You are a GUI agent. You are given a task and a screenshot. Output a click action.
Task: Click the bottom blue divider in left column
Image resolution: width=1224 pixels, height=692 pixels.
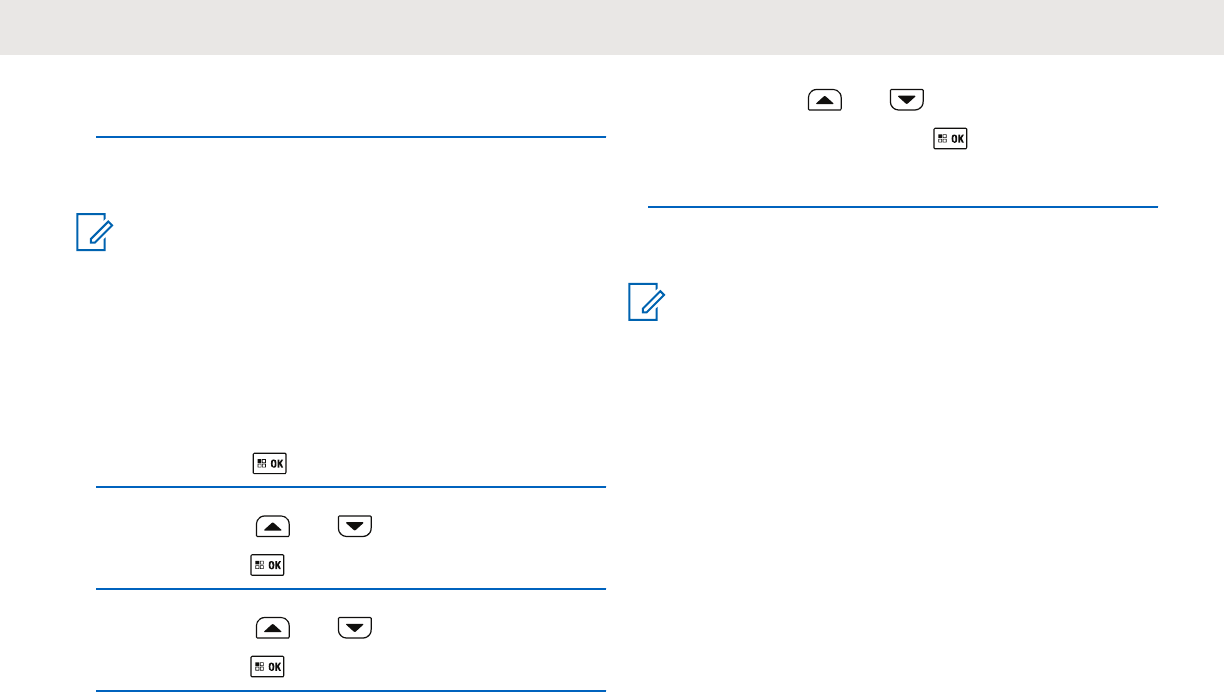(x=350, y=690)
